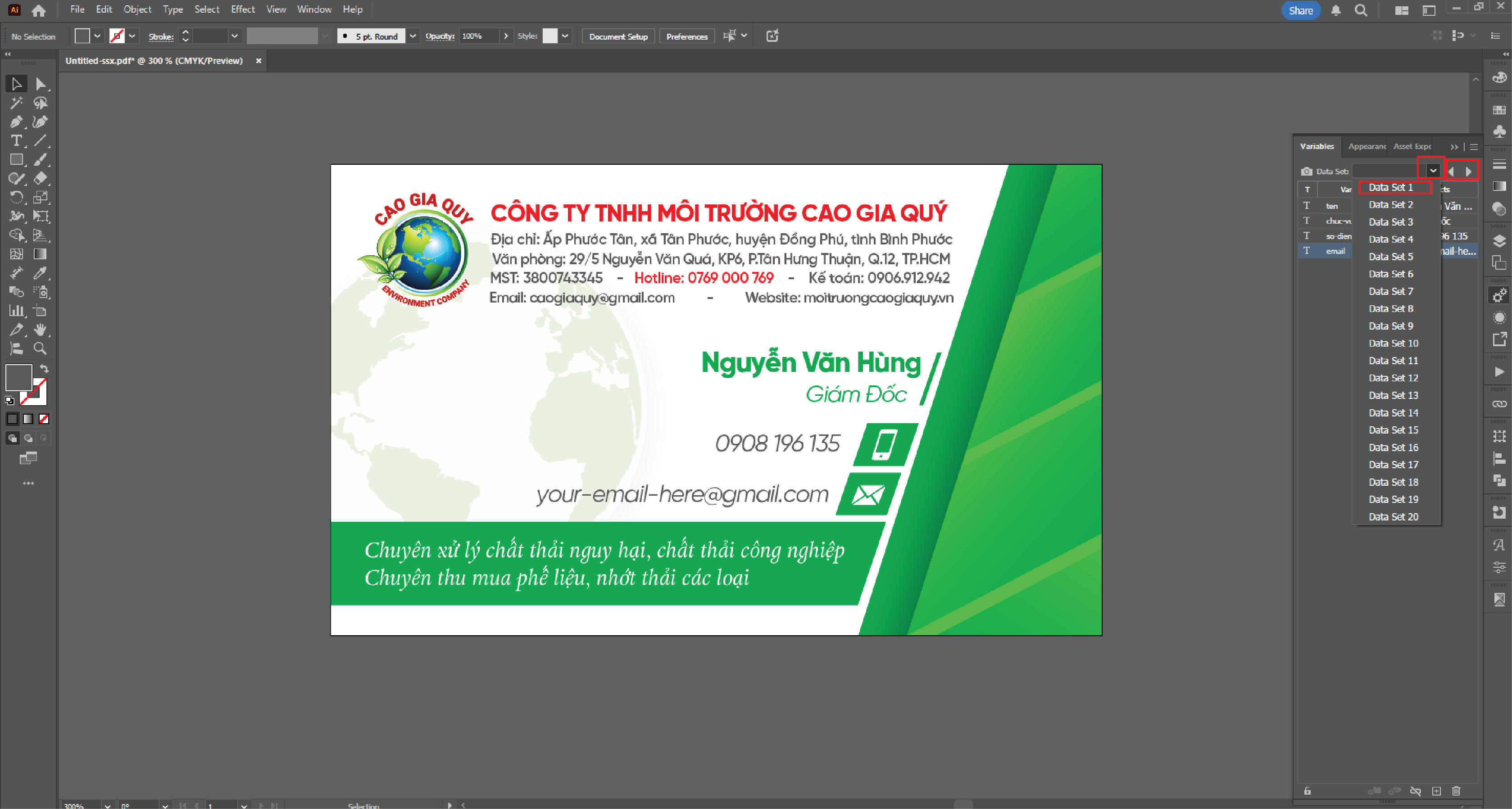Click the Style swatch in control bar
This screenshot has width=1512, height=809.
pyautogui.click(x=550, y=36)
